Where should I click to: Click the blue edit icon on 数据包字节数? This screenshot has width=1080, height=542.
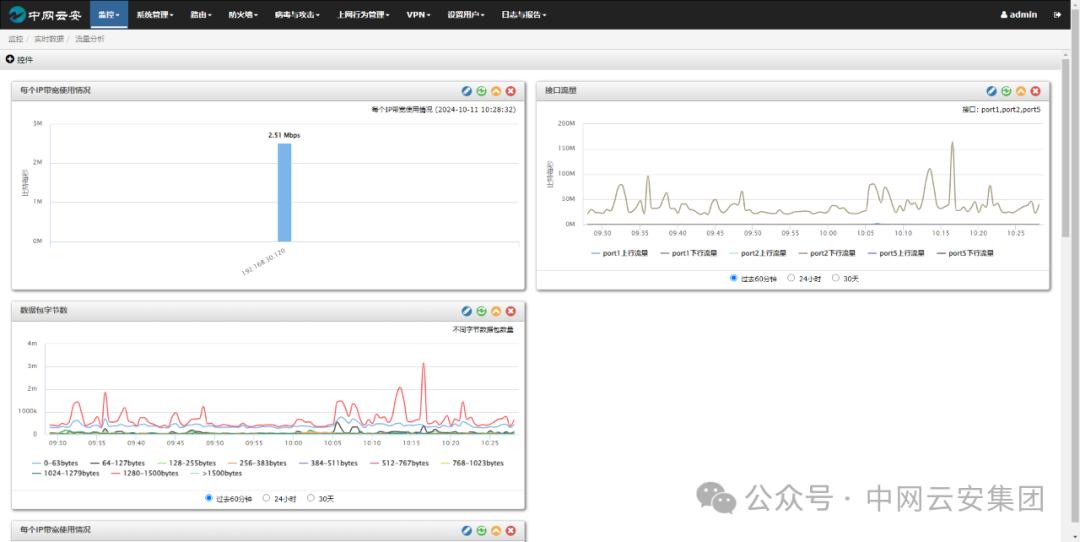[x=467, y=311]
